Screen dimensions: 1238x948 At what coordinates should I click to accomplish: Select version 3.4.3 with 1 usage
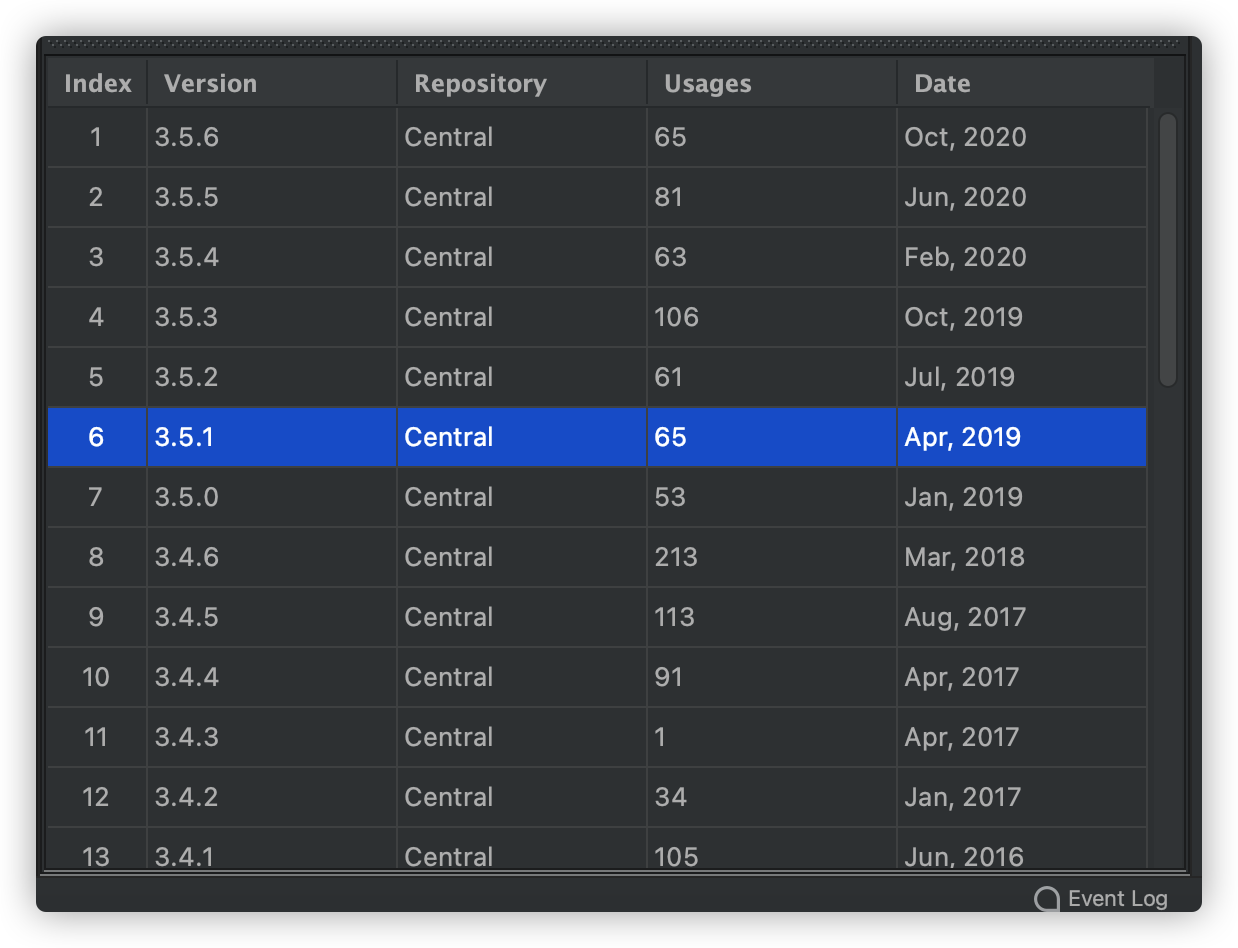pos(597,737)
